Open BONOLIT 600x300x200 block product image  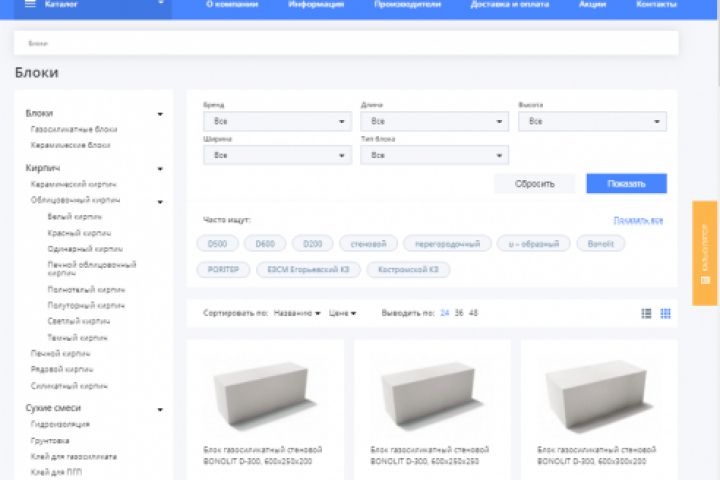599,395
